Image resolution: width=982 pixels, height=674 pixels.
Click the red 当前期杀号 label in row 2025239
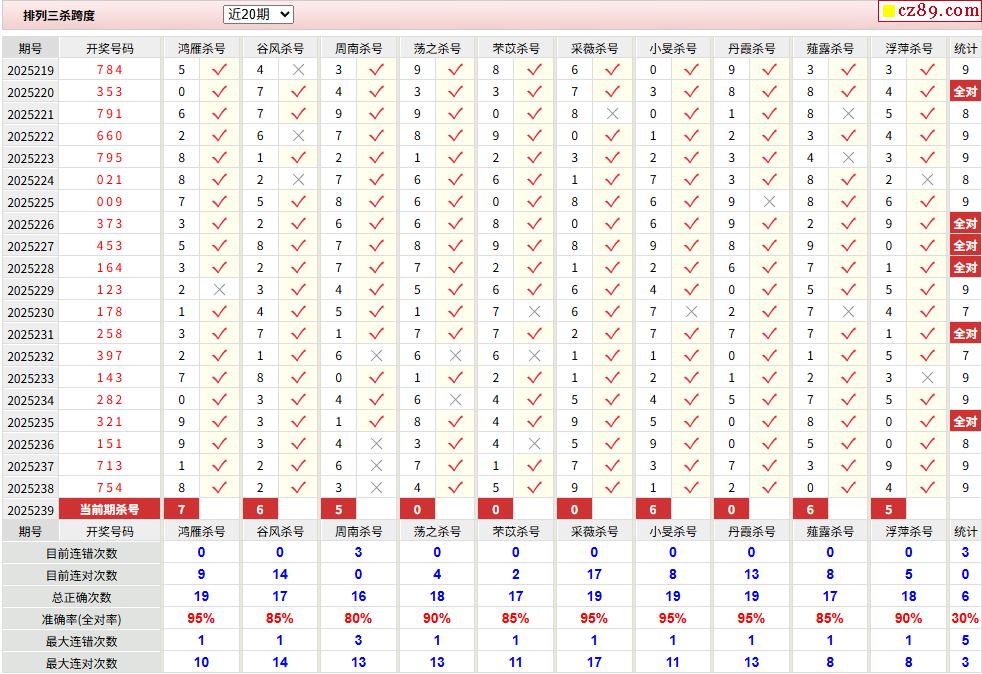click(110, 509)
